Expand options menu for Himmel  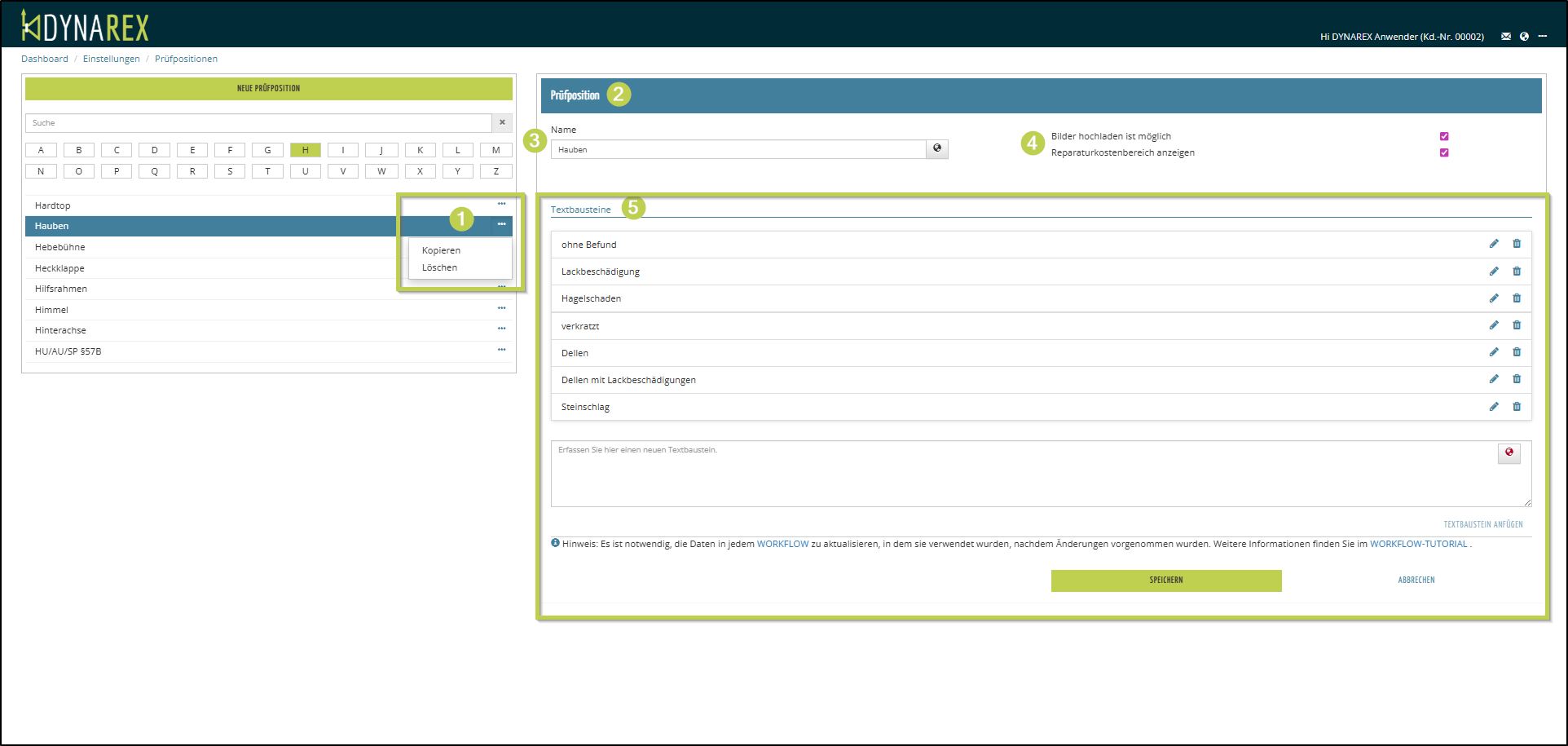(501, 308)
